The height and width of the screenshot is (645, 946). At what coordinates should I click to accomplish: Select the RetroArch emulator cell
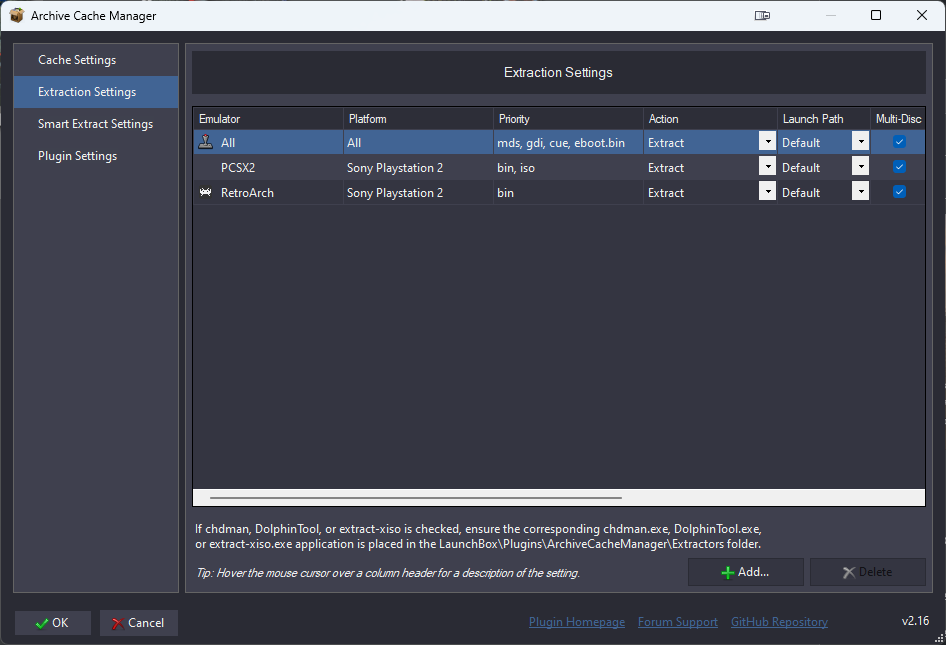point(268,192)
